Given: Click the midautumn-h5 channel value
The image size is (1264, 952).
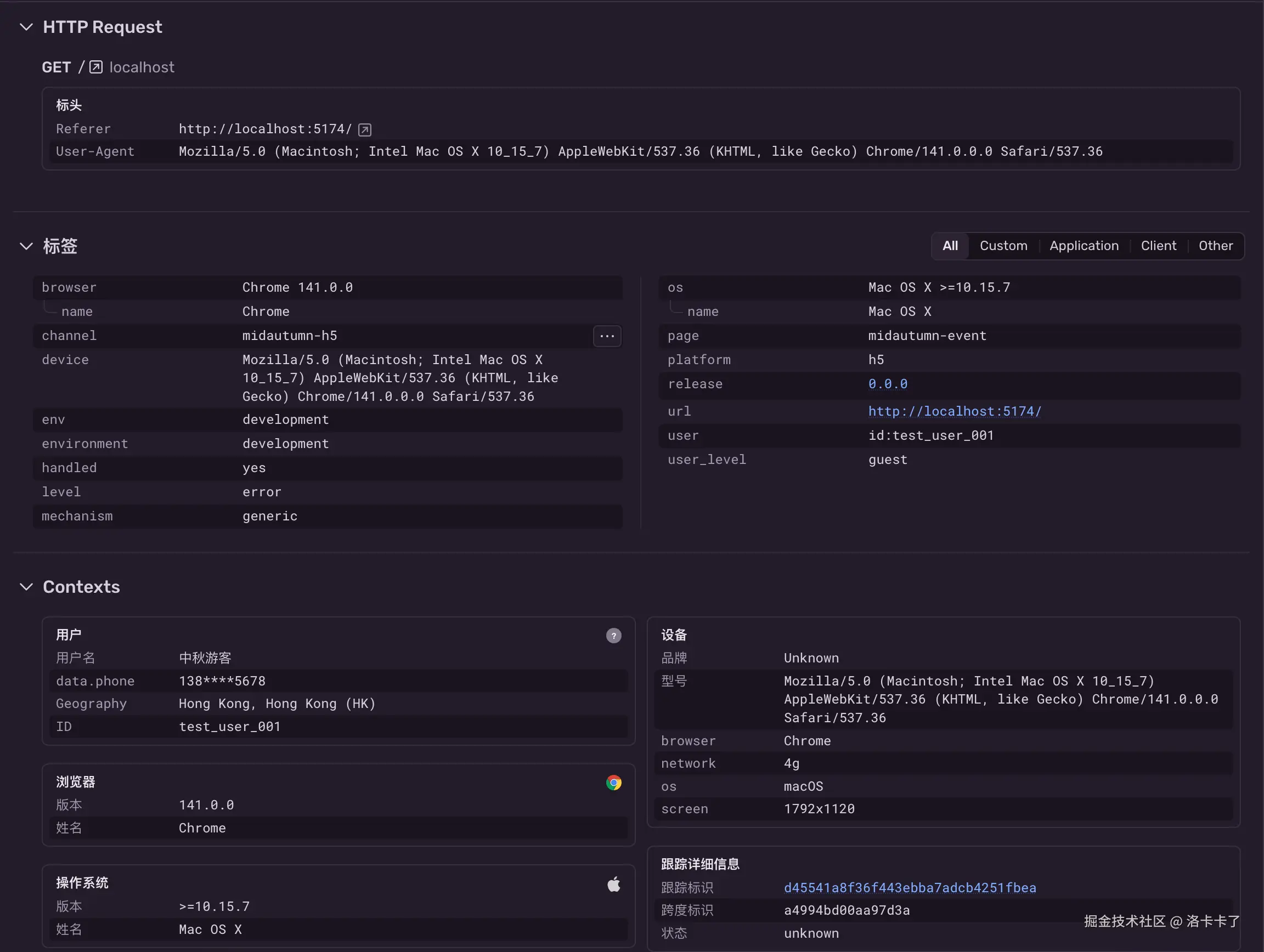Looking at the screenshot, I should pos(290,336).
